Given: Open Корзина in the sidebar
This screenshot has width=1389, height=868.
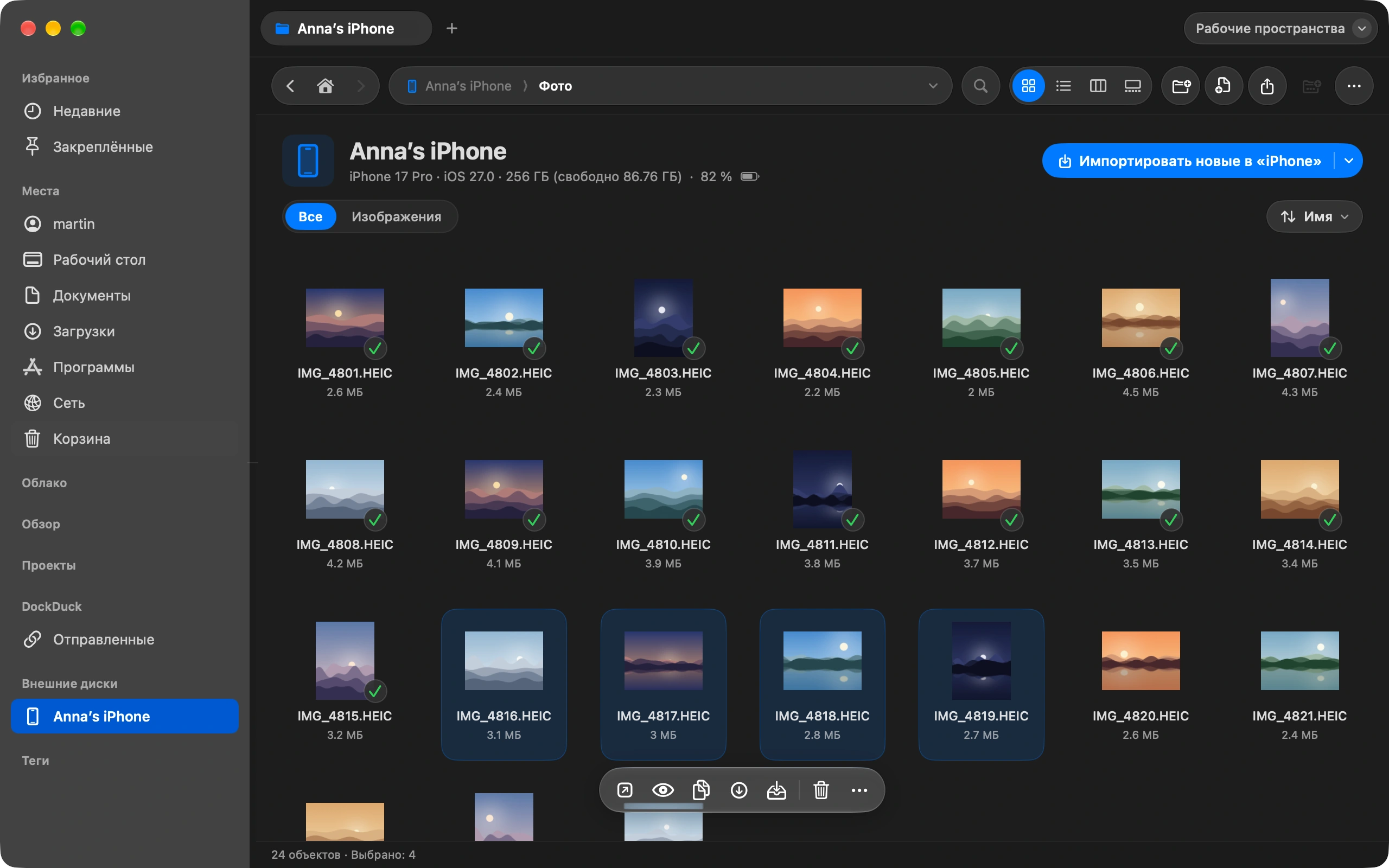Looking at the screenshot, I should point(125,438).
